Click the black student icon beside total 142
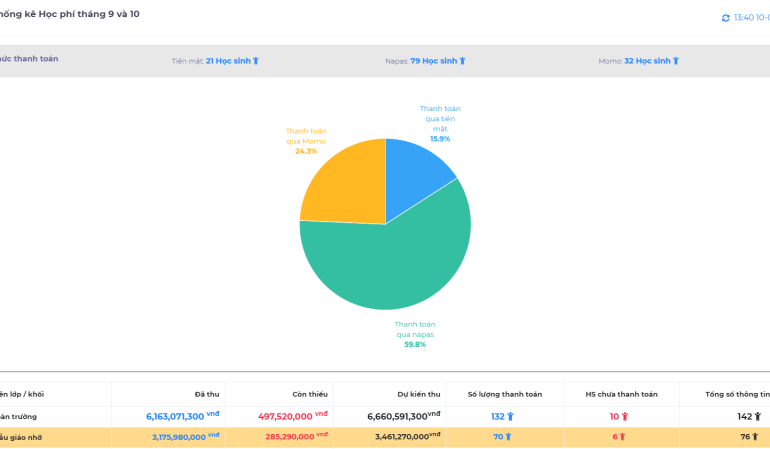The width and height of the screenshot is (770, 449). 757,416
